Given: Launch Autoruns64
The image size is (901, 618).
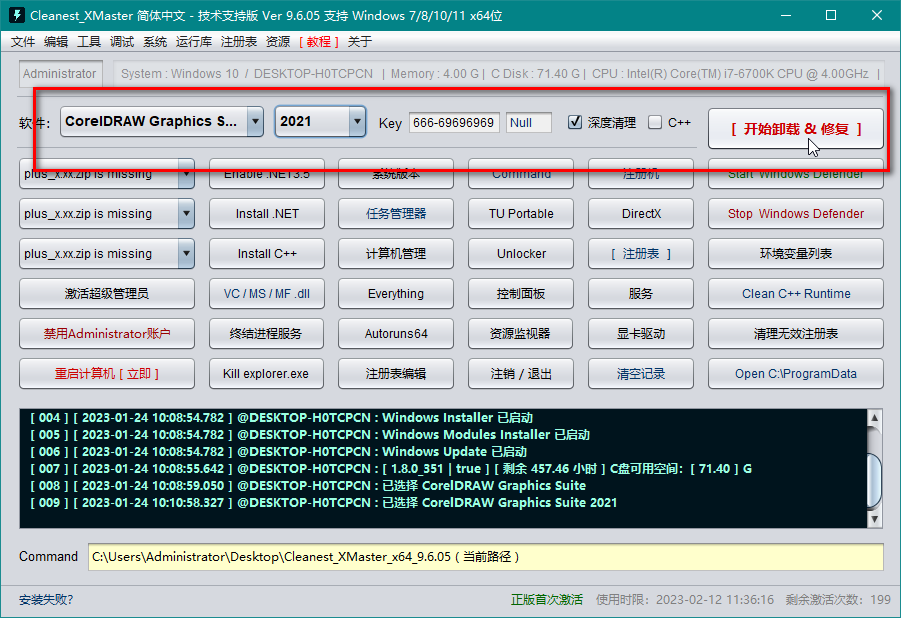Looking at the screenshot, I should point(396,333).
